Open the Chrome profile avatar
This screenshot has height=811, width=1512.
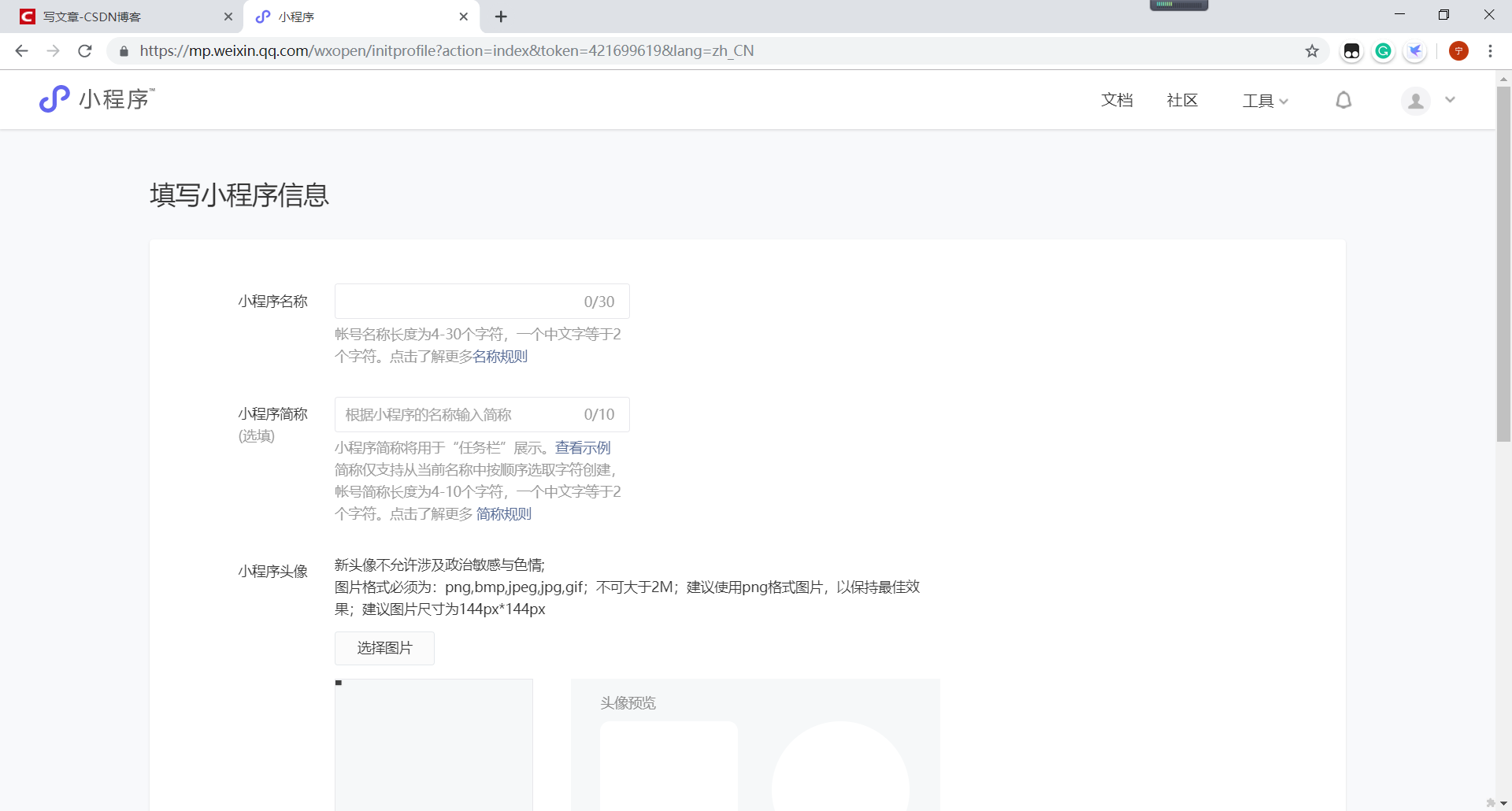pos(1458,51)
